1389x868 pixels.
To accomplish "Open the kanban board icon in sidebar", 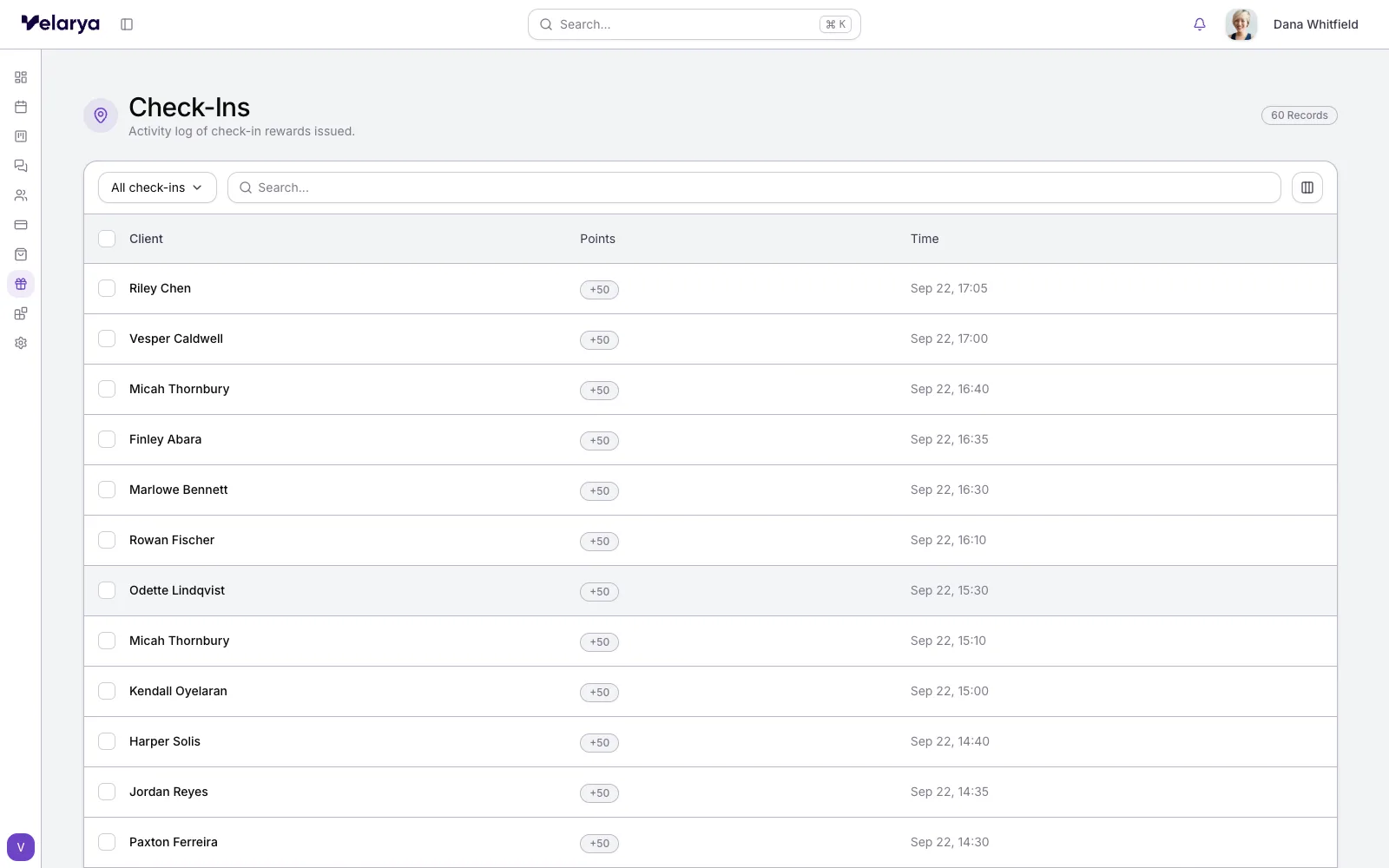I will click(21, 136).
